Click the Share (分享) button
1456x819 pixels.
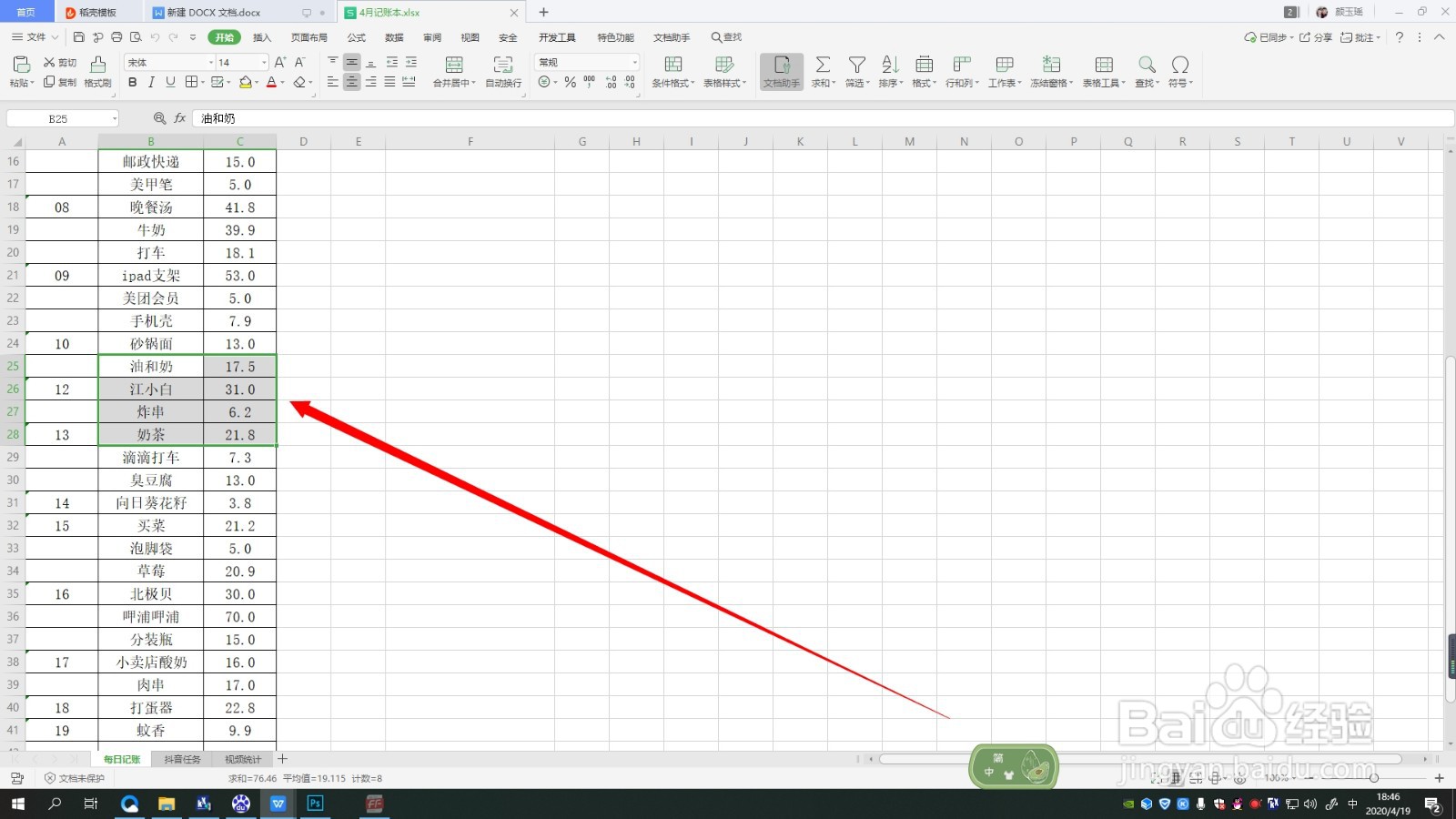[1316, 37]
